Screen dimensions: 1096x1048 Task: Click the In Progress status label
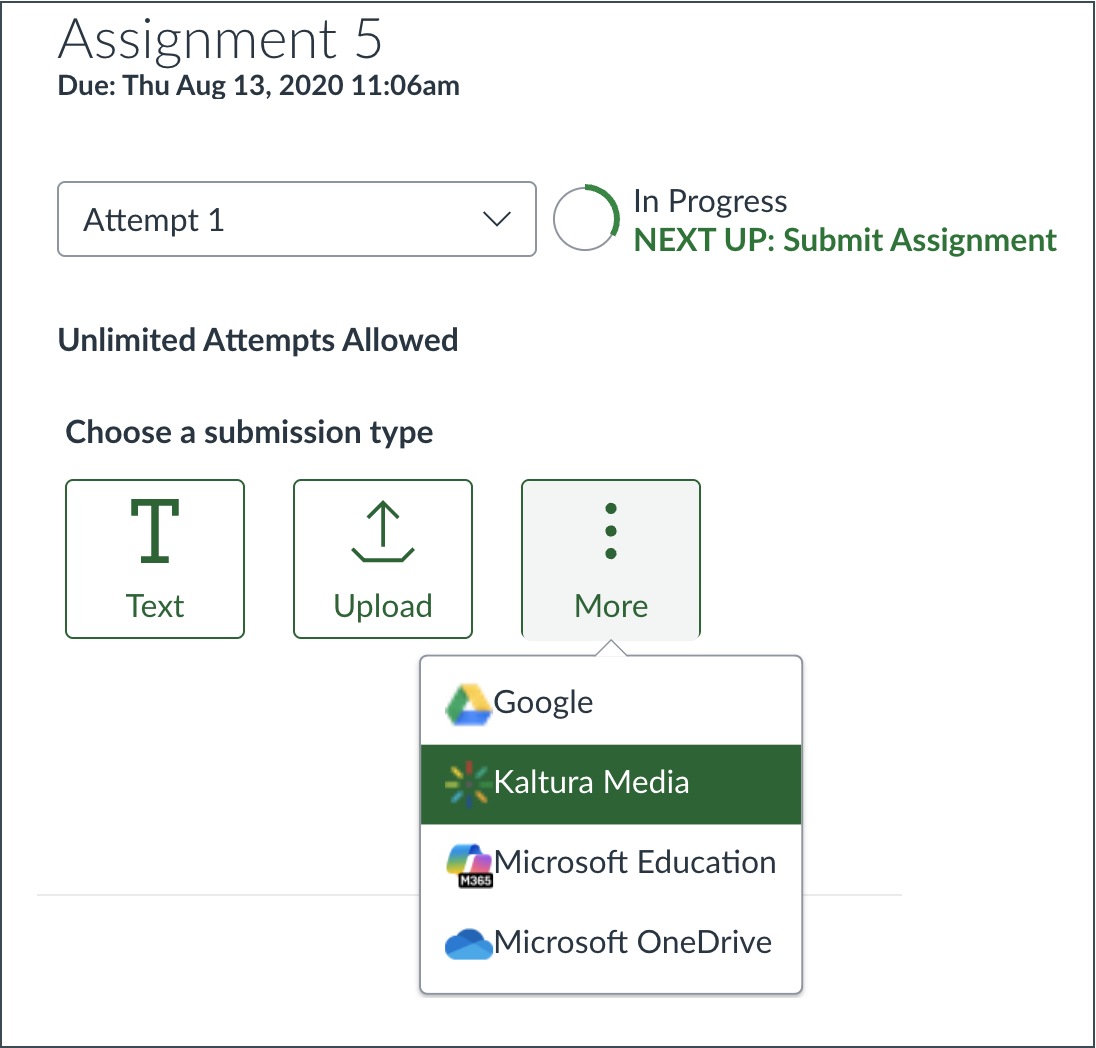click(x=710, y=201)
